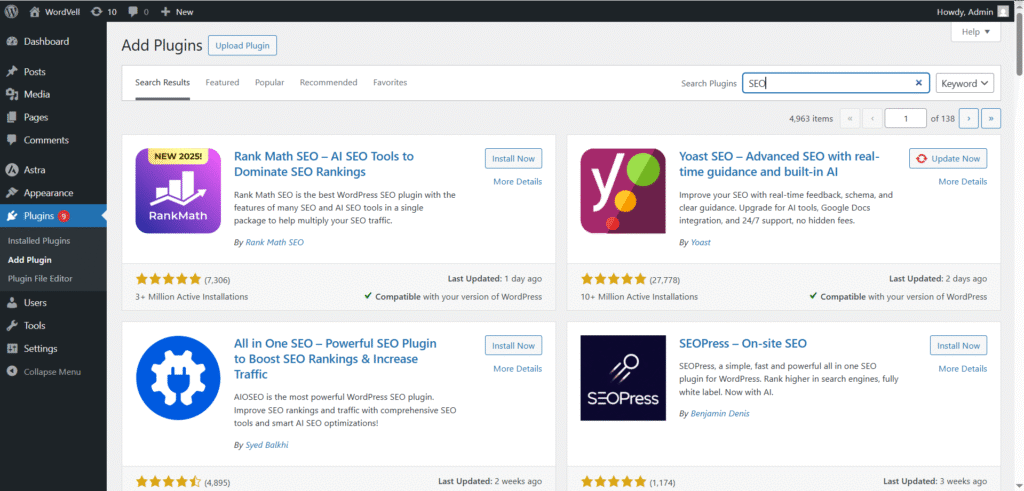View More Details for Yoast SEO
This screenshot has width=1024, height=491.
pyautogui.click(x=963, y=182)
